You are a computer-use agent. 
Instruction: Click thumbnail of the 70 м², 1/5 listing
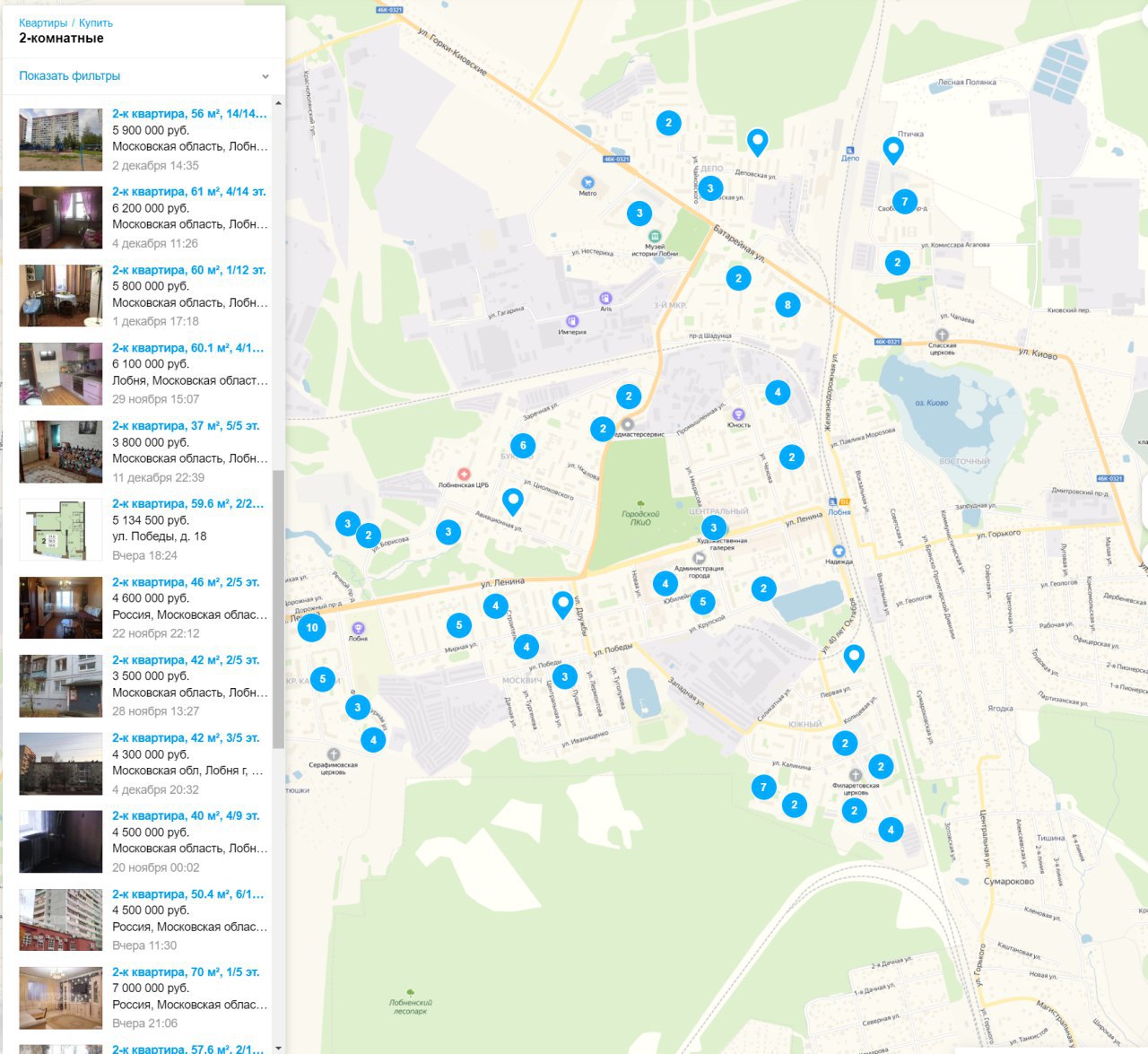(61, 998)
